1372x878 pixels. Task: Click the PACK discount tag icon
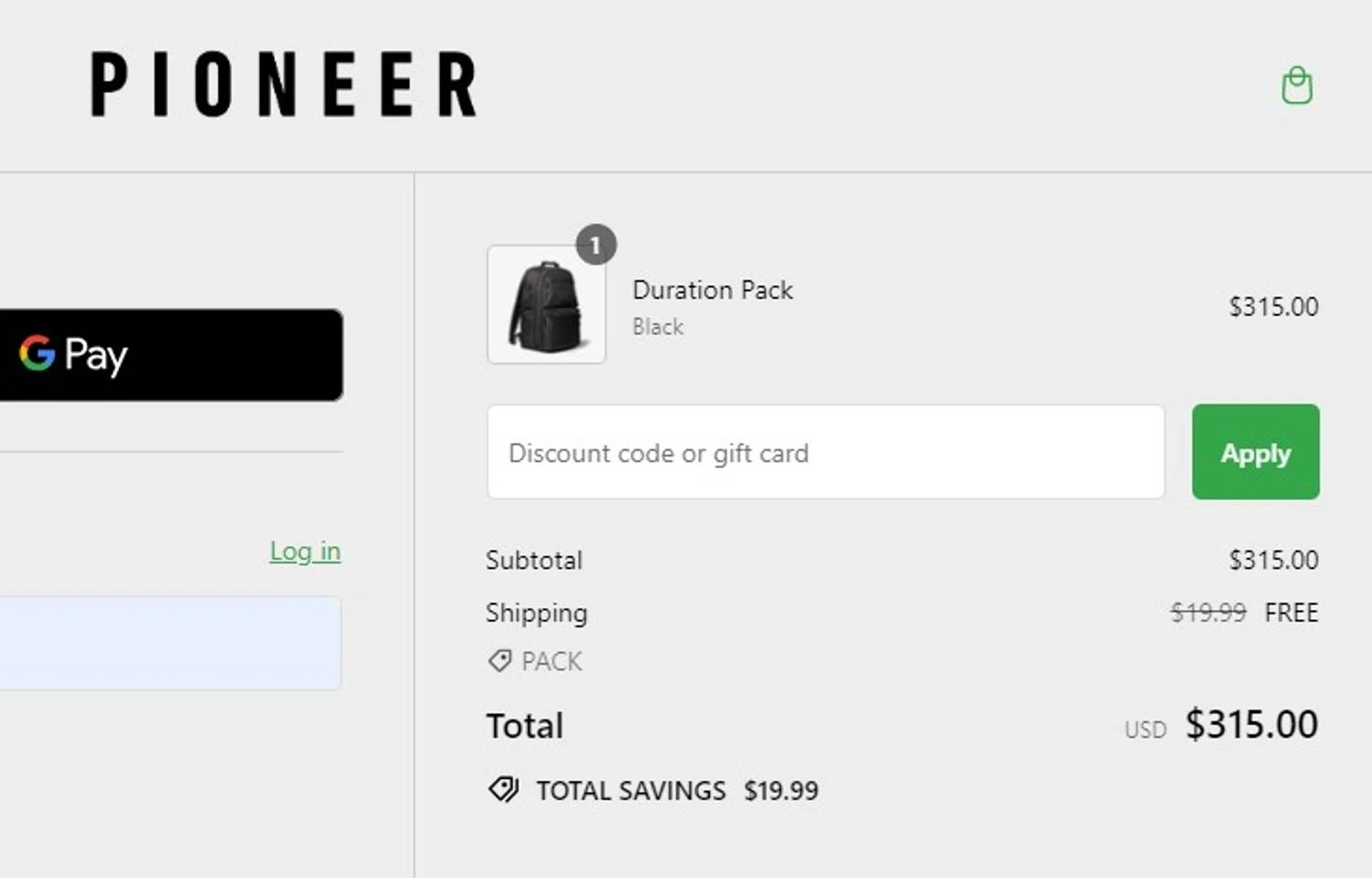[499, 660]
